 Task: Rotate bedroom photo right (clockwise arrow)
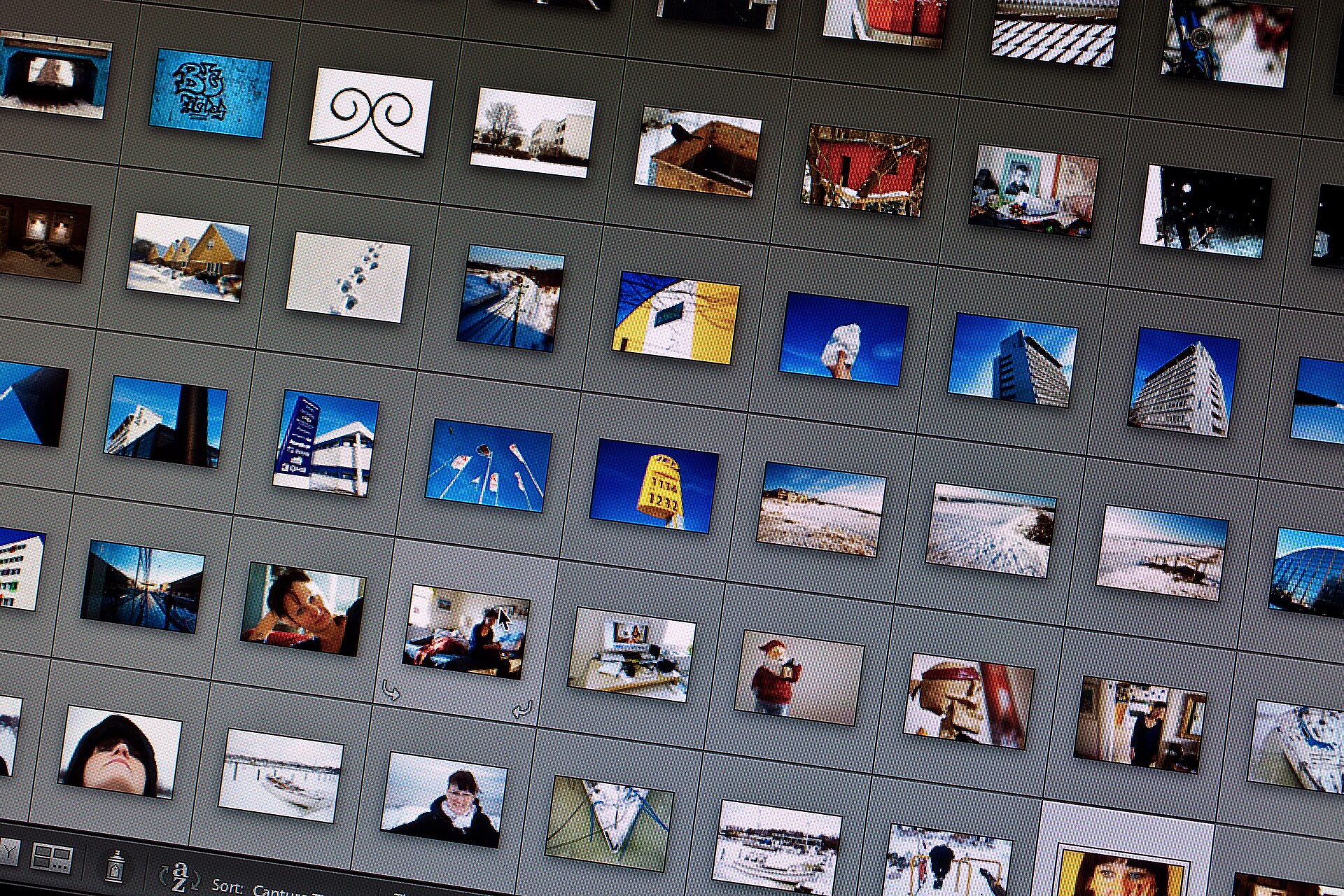click(x=522, y=710)
